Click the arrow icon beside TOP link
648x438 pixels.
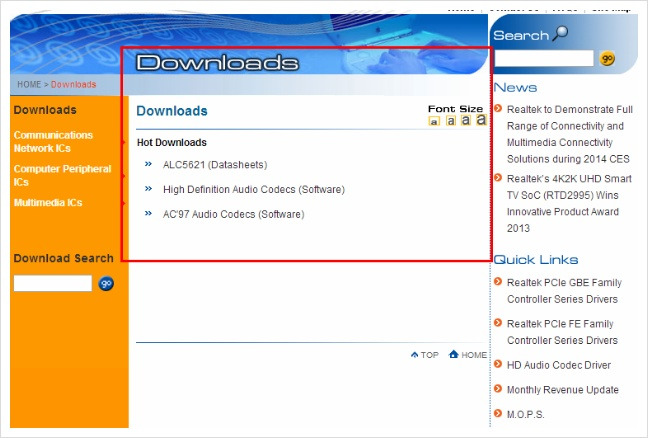pyautogui.click(x=415, y=355)
